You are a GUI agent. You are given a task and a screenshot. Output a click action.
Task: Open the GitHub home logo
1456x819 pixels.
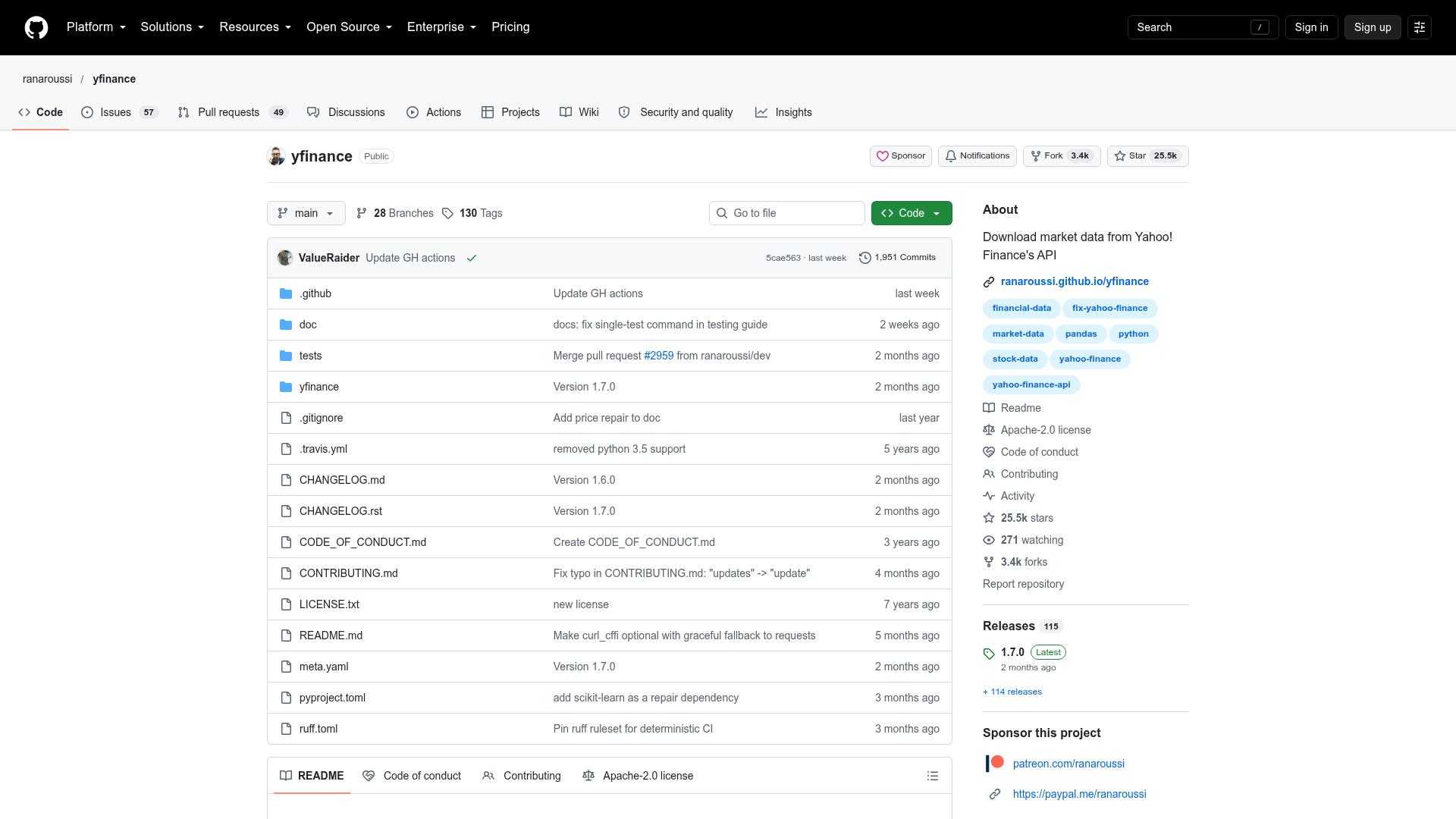pos(36,27)
